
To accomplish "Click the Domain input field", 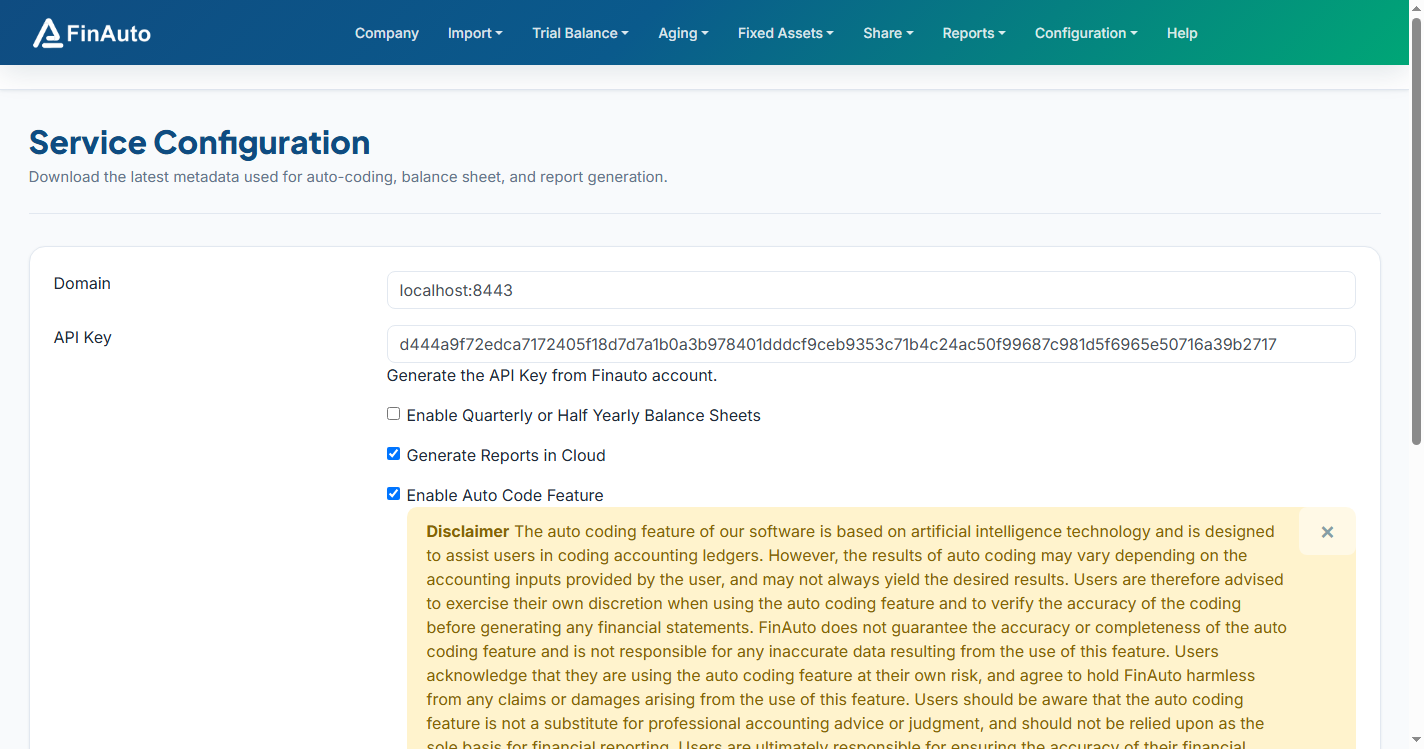I will [x=871, y=290].
